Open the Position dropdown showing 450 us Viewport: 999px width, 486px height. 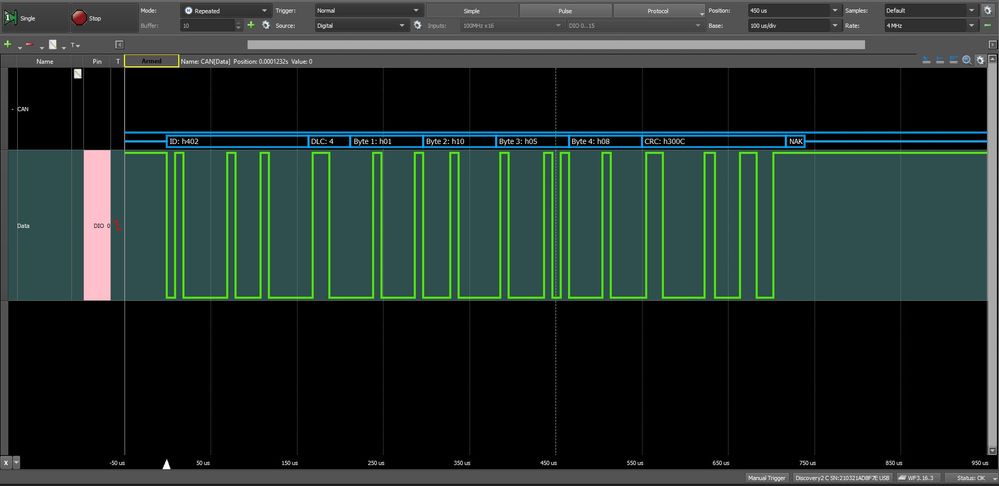coord(794,10)
